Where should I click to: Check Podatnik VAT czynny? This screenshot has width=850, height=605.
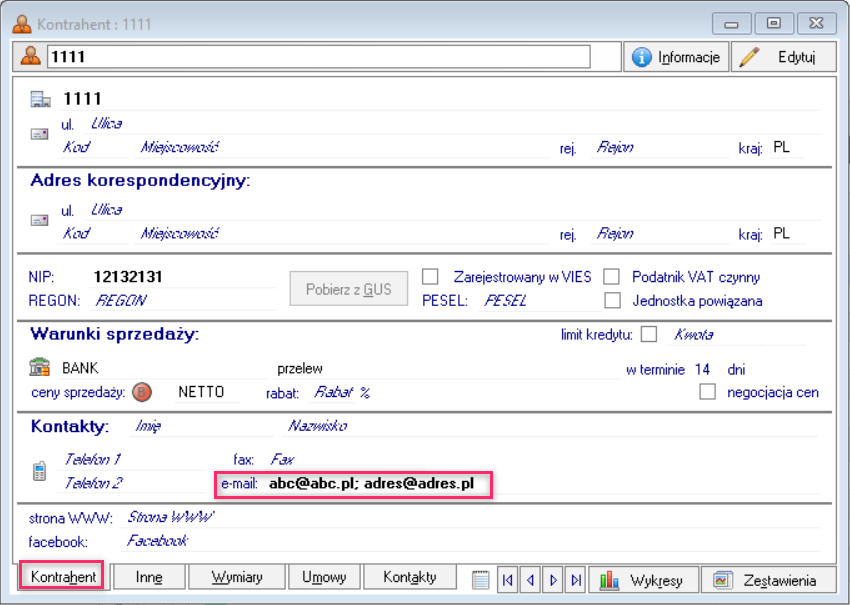point(613,277)
